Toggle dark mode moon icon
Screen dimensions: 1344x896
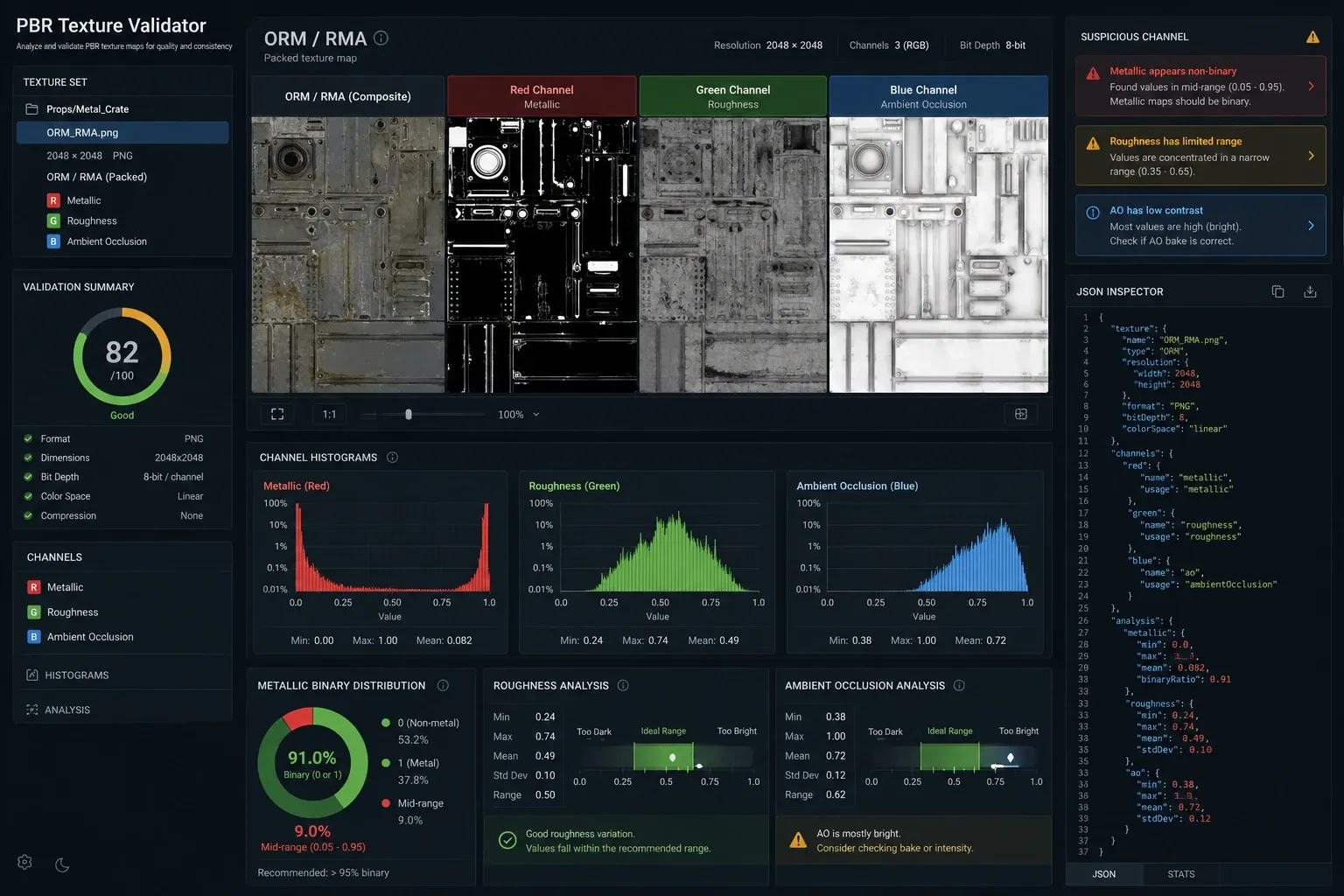point(62,864)
